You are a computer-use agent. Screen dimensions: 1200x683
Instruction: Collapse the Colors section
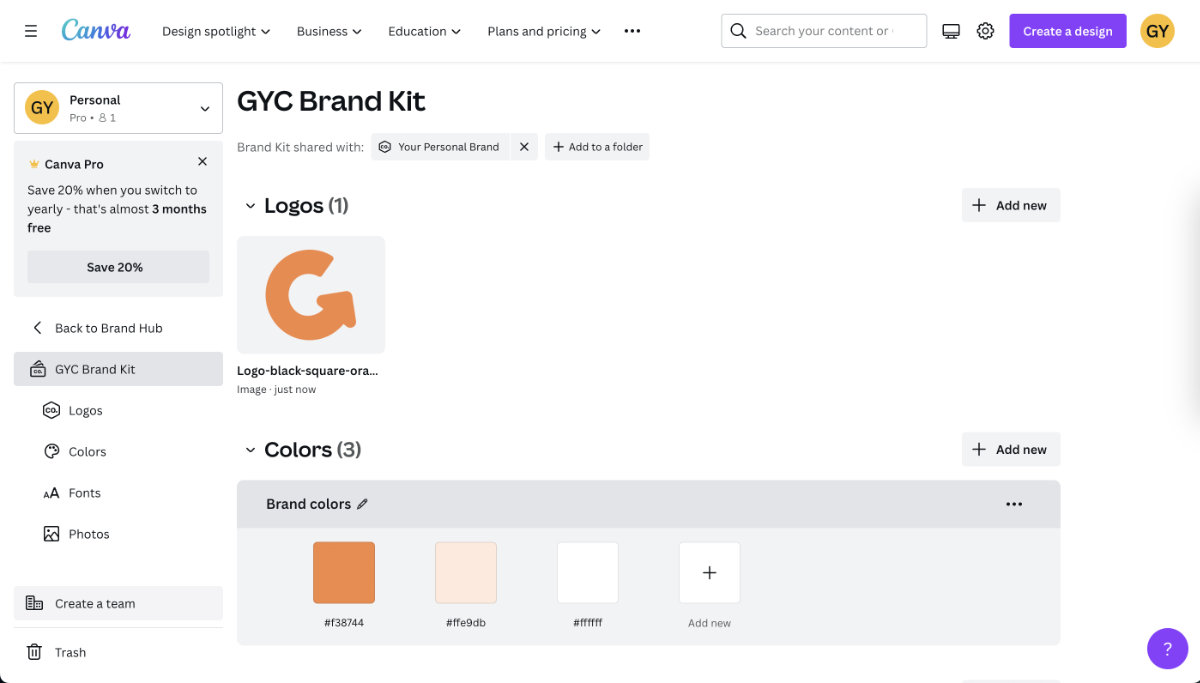(250, 450)
